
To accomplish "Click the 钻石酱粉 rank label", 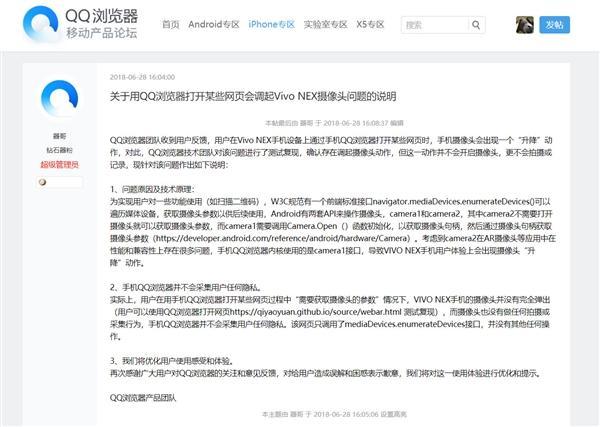I will pos(59,150).
